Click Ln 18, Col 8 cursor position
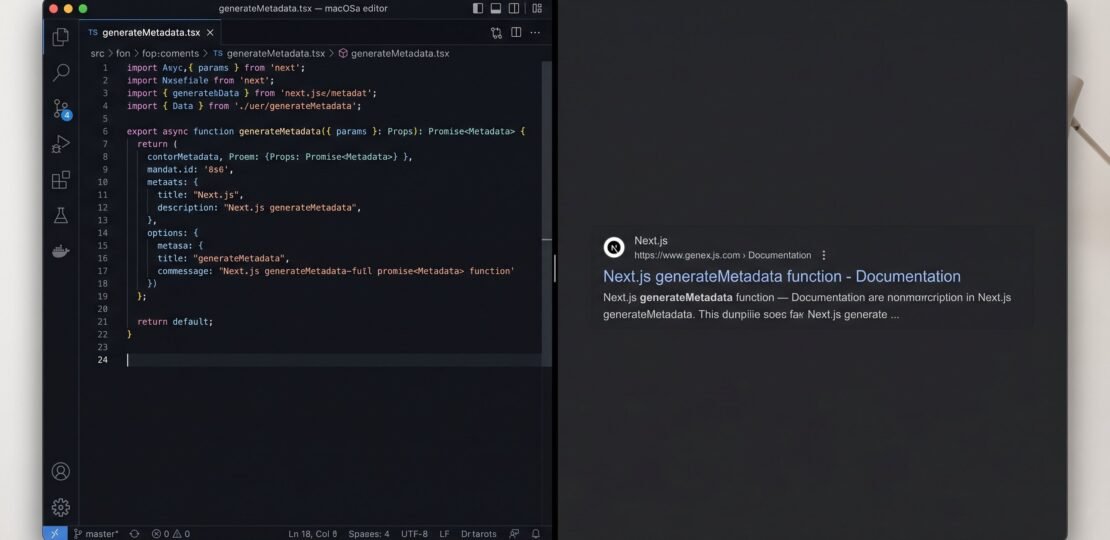 312,534
